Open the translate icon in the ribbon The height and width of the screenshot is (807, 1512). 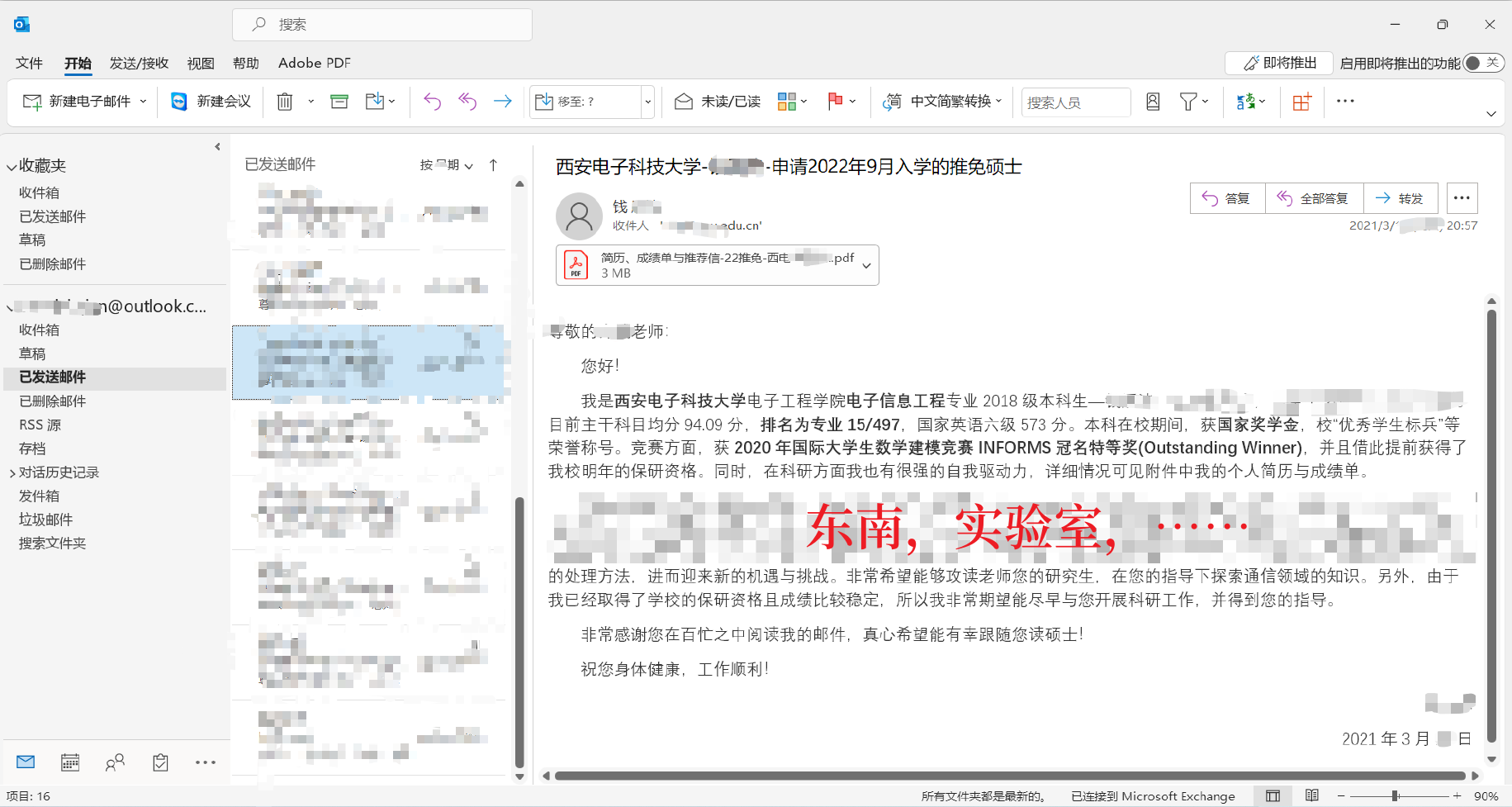(x=1245, y=102)
